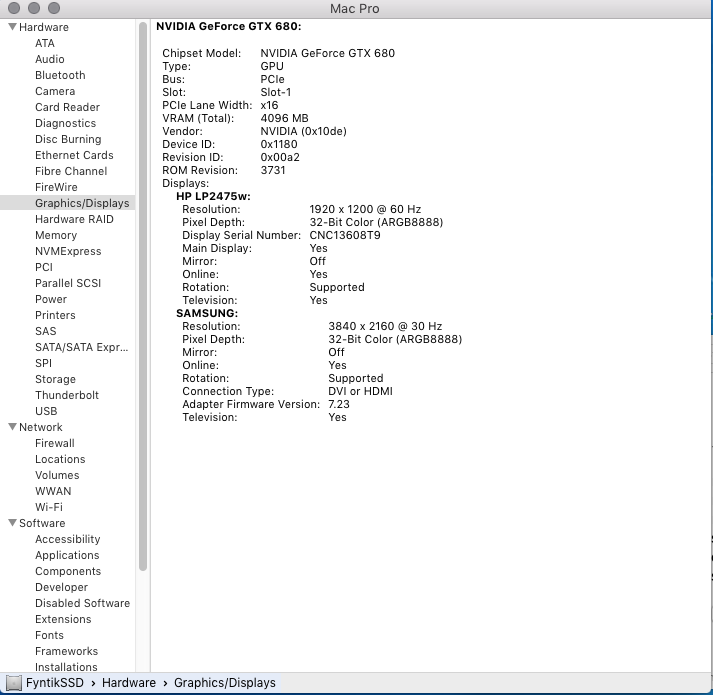This screenshot has height=695, width=713.
Task: Select Extensions in the sidebar
Action: (63, 619)
